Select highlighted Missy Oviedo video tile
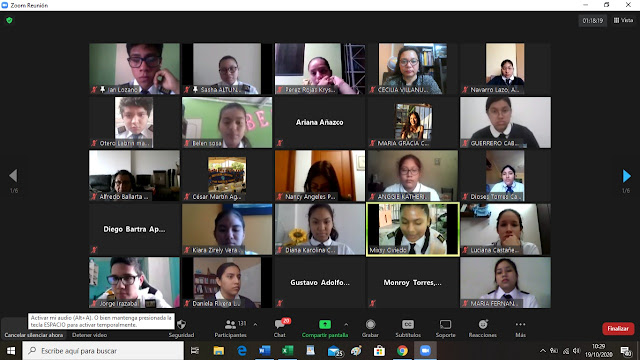This screenshot has width=640, height=360. (x=413, y=229)
